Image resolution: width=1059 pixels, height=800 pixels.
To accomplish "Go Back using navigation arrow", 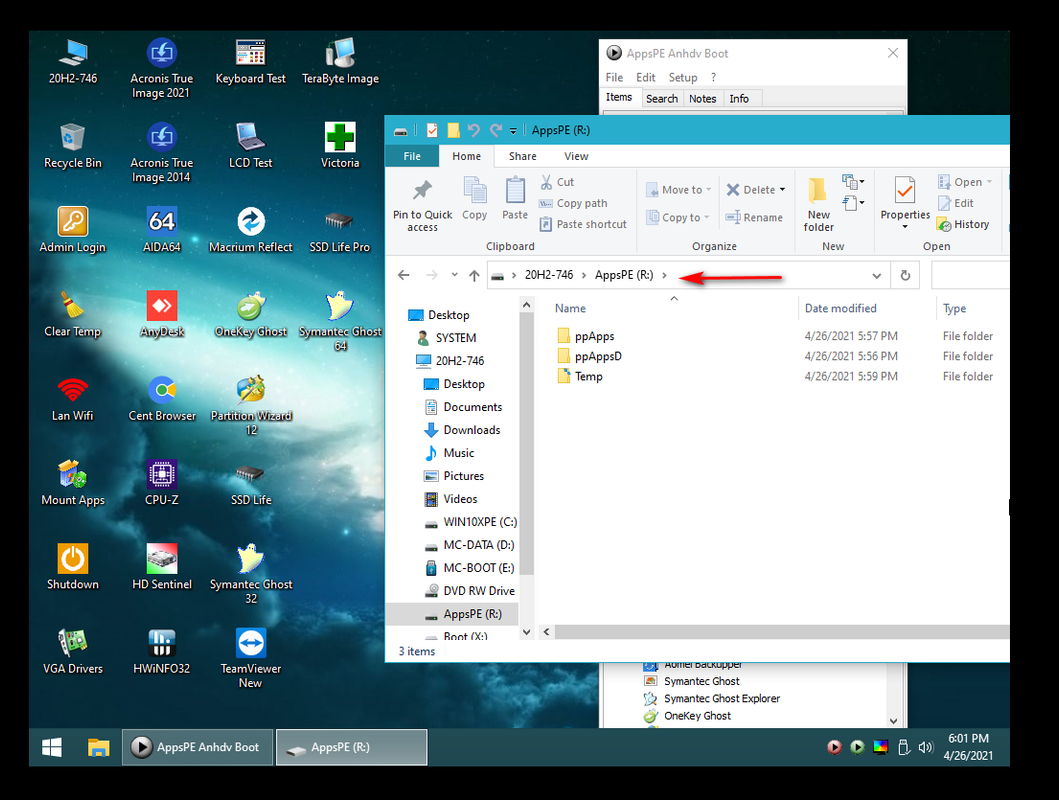I will 404,275.
